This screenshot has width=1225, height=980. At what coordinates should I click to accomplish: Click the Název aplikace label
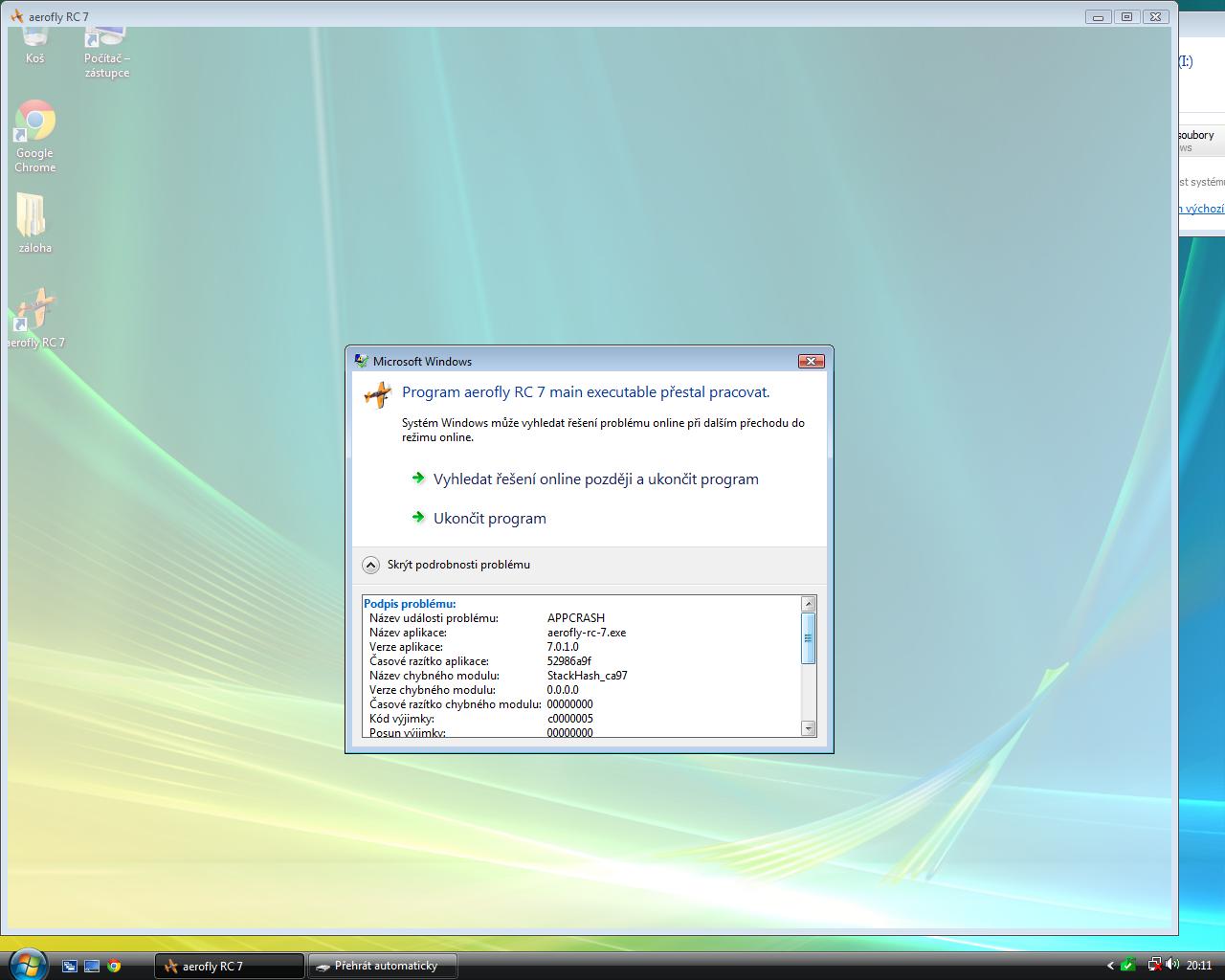coord(408,633)
